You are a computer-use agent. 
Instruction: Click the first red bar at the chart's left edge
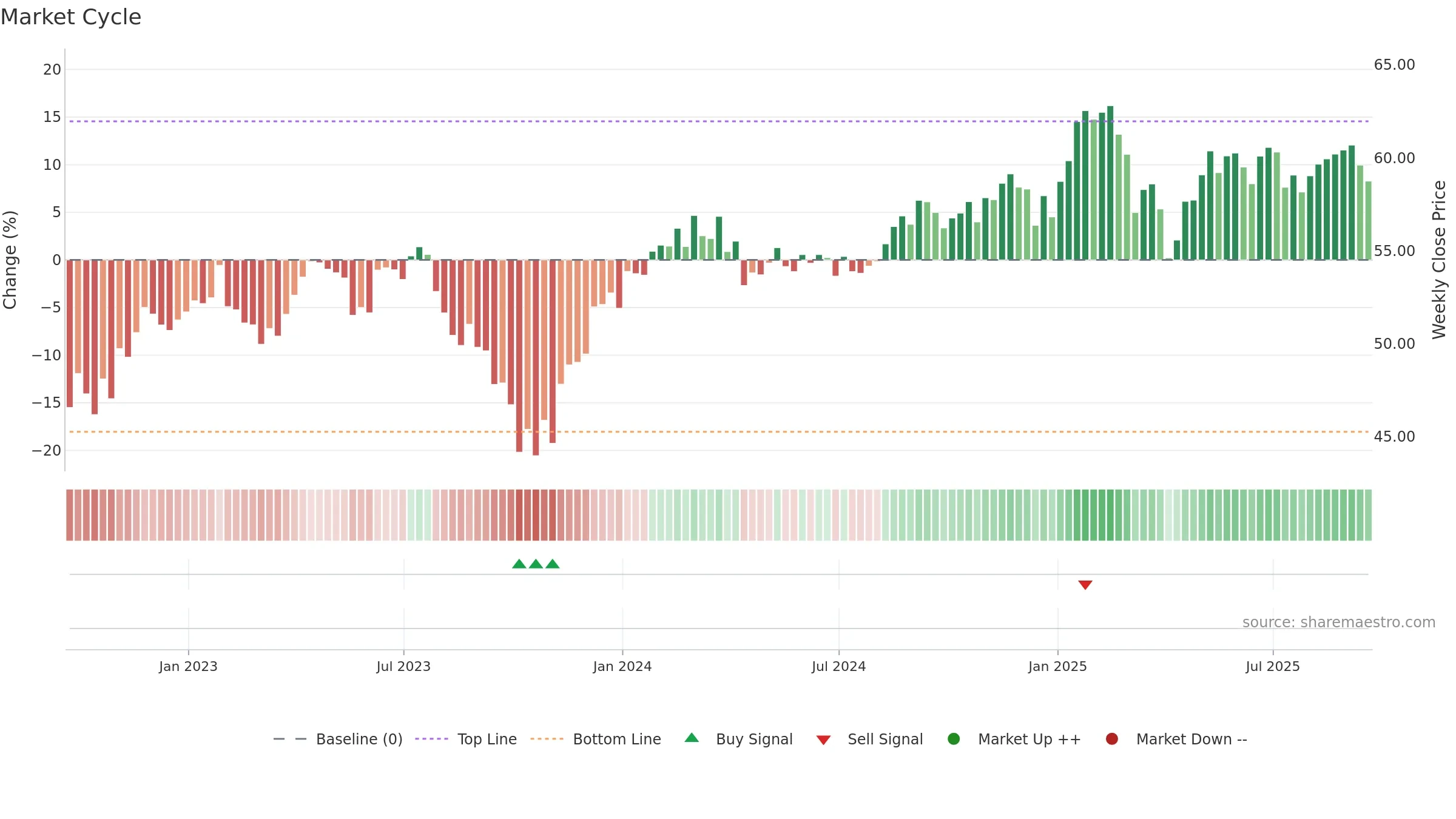(70, 333)
